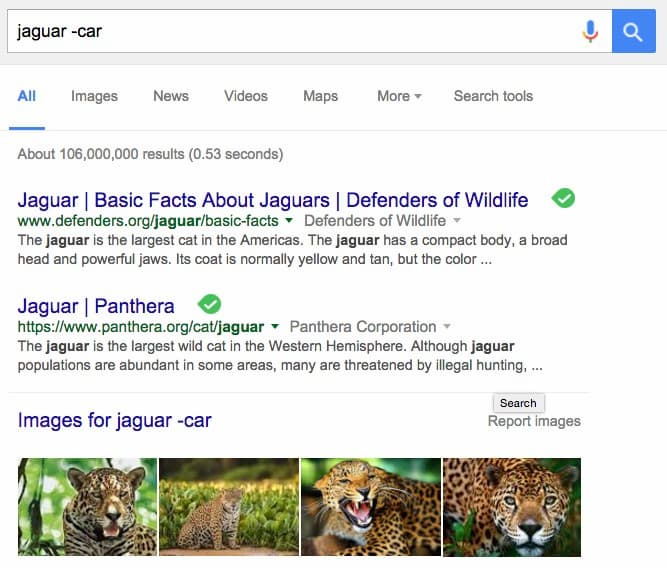Expand Defenders of Wildlife gray dropdown arrow

[457, 220]
